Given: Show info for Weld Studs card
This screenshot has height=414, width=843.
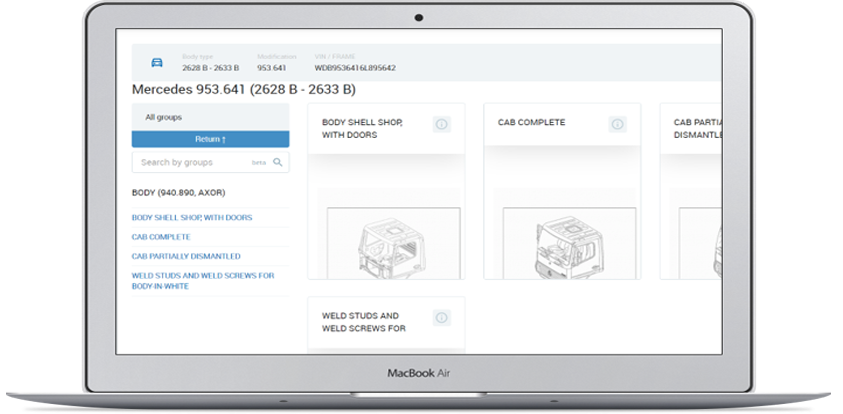Looking at the screenshot, I should [441, 318].
